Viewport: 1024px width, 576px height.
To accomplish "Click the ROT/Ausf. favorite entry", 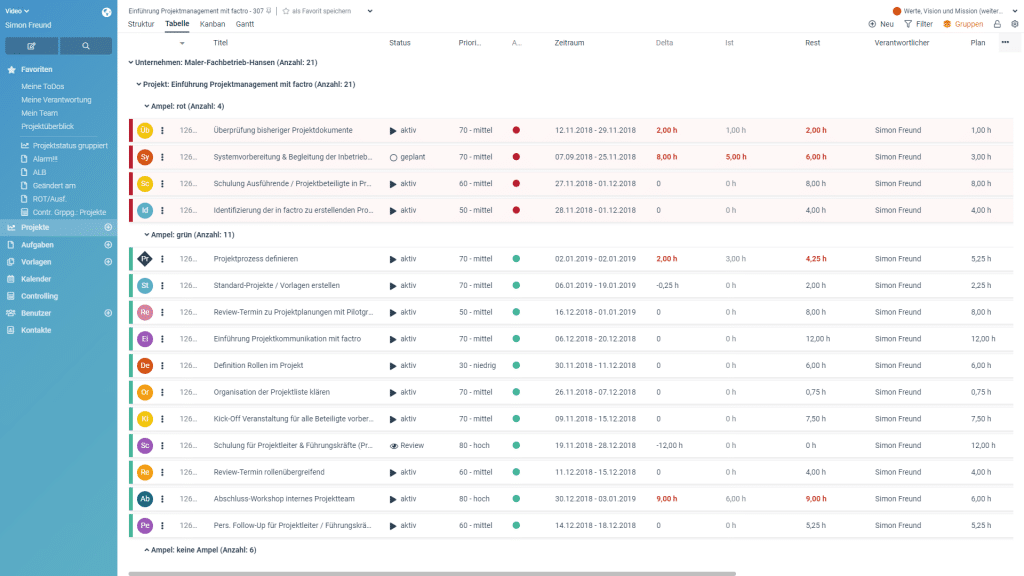I will pyautogui.click(x=50, y=199).
